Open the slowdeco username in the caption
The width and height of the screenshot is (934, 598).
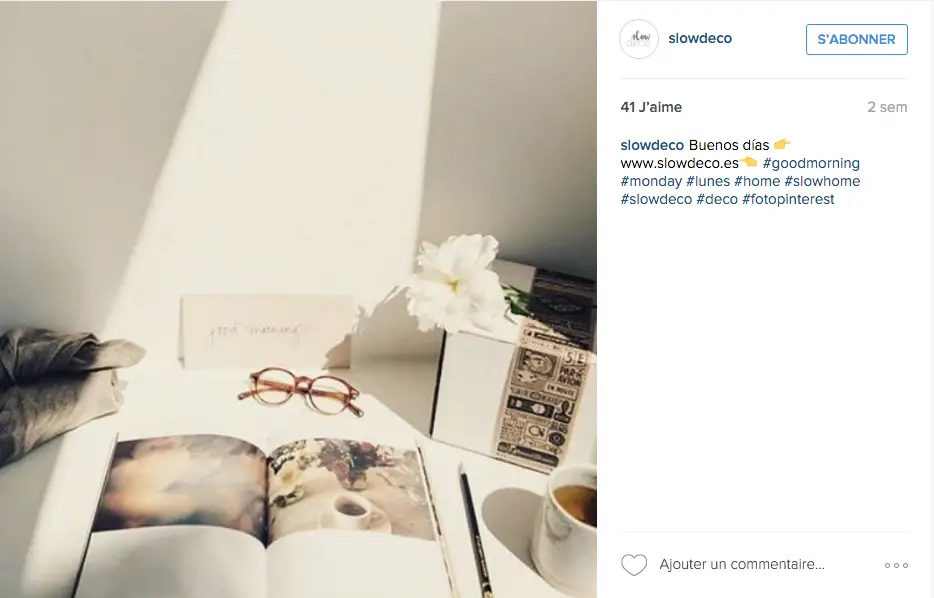coord(652,145)
